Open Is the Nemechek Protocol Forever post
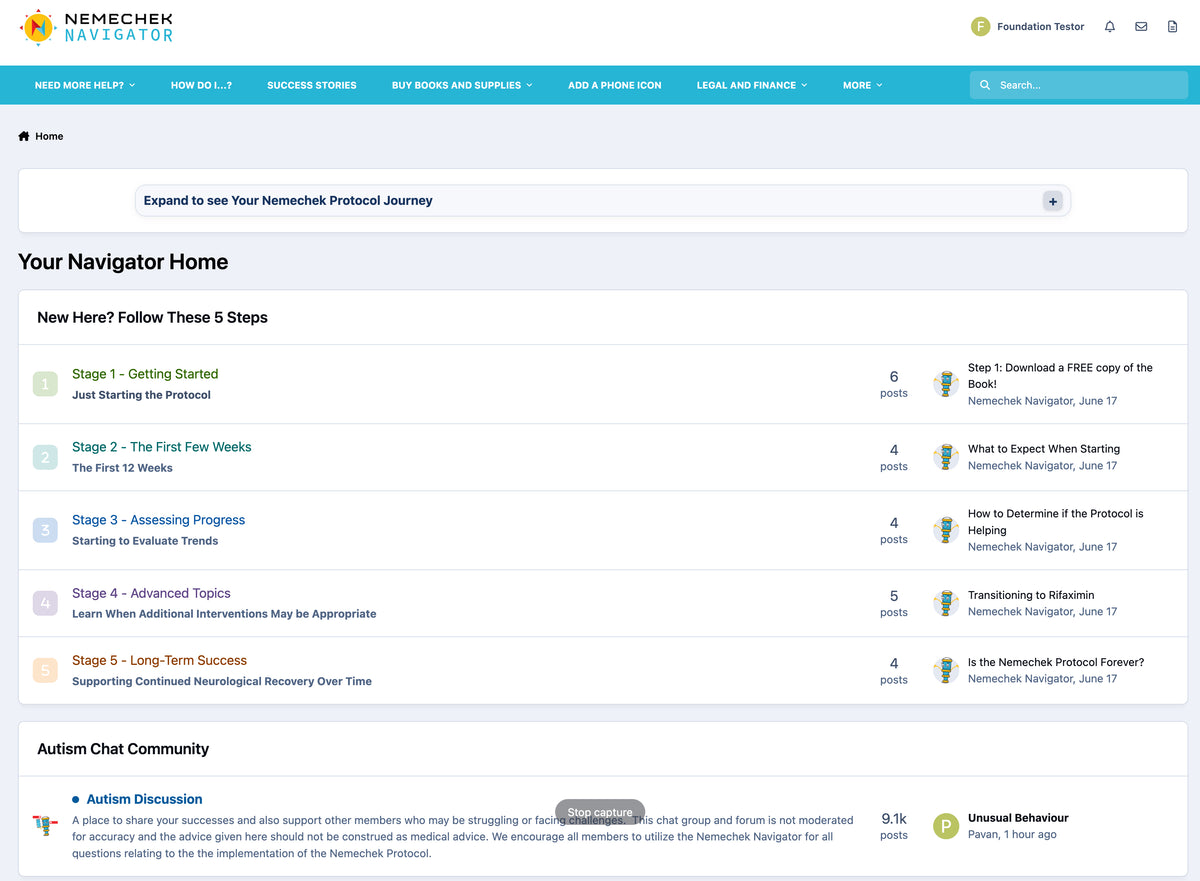 (x=1056, y=662)
